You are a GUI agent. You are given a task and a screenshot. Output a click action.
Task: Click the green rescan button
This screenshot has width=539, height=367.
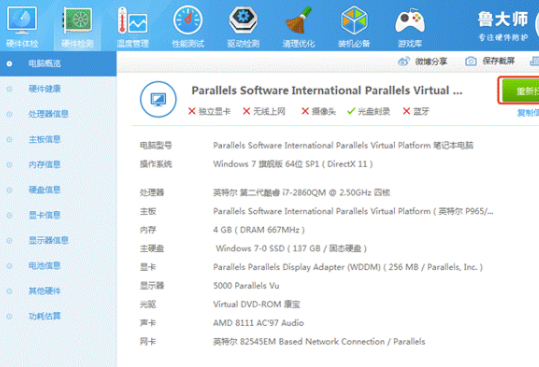(x=519, y=91)
